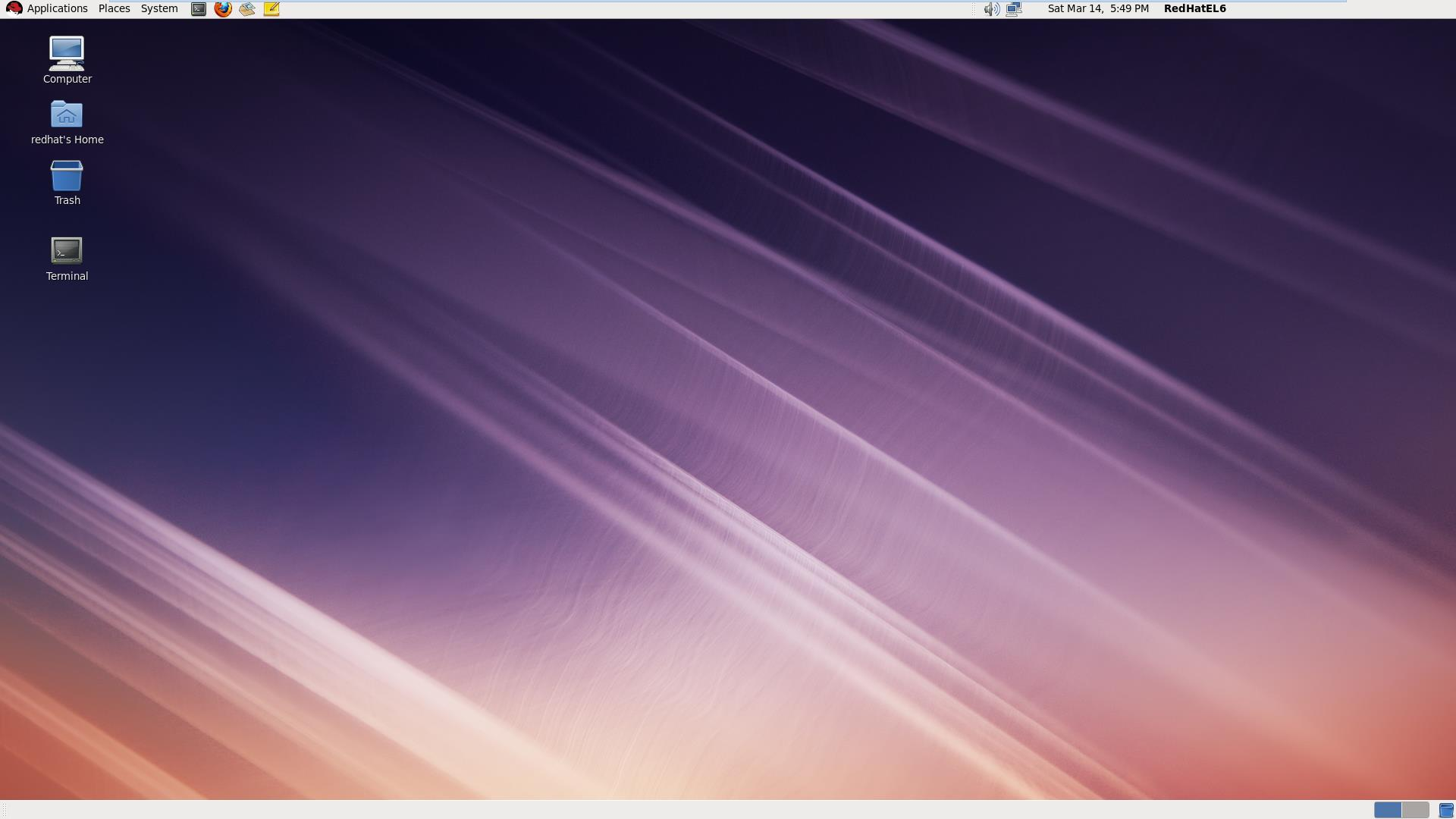Open Firefox web browser from the panel

[222, 9]
